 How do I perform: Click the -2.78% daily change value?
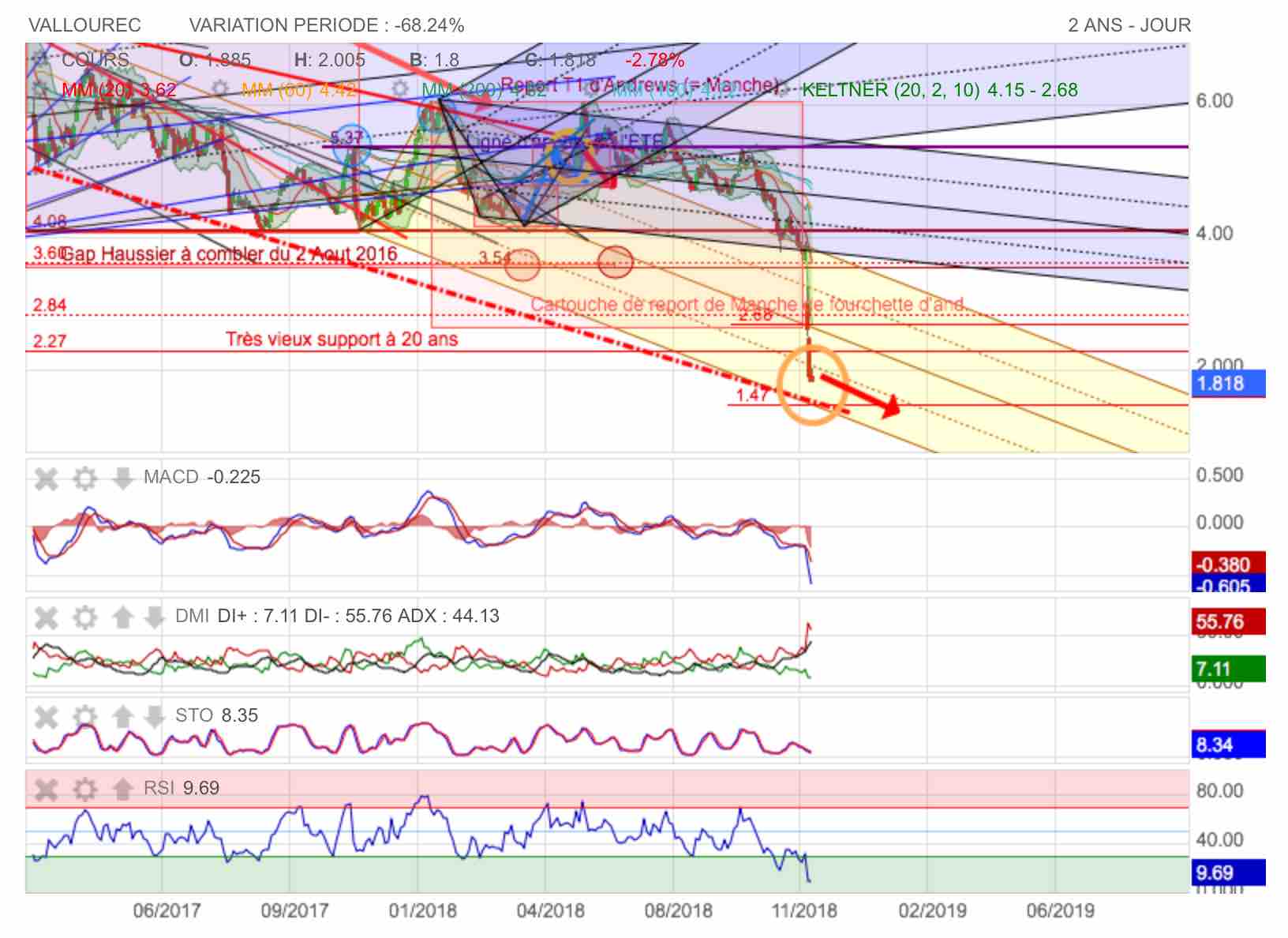(655, 60)
